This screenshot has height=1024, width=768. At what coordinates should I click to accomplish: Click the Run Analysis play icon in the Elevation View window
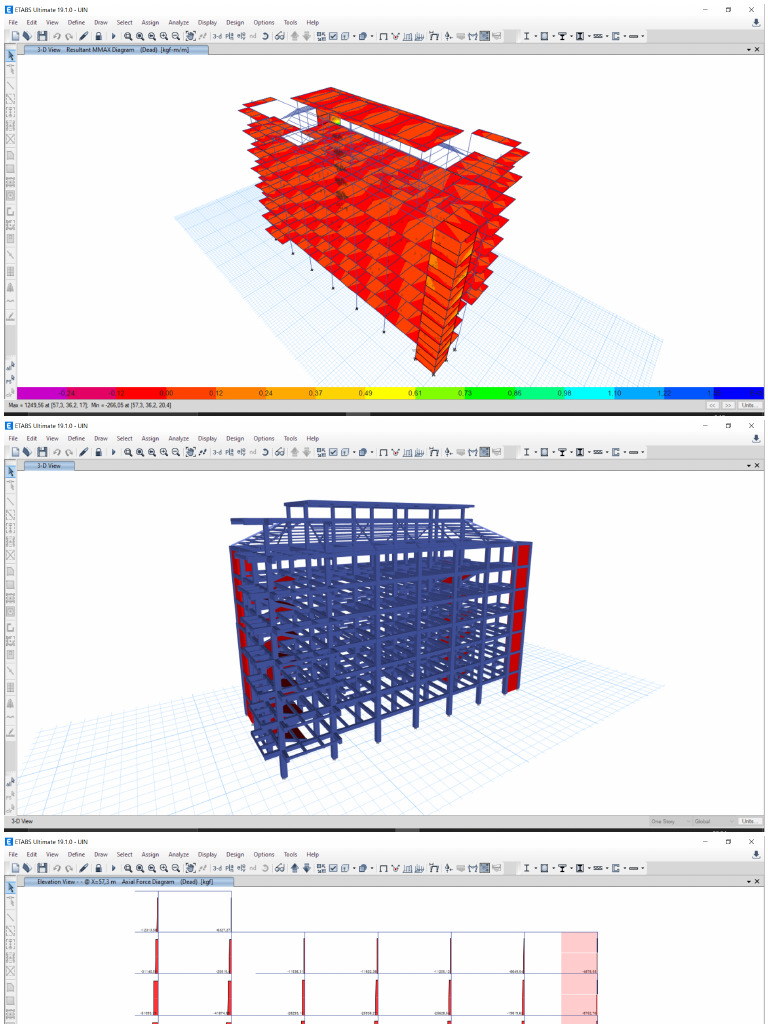click(113, 868)
